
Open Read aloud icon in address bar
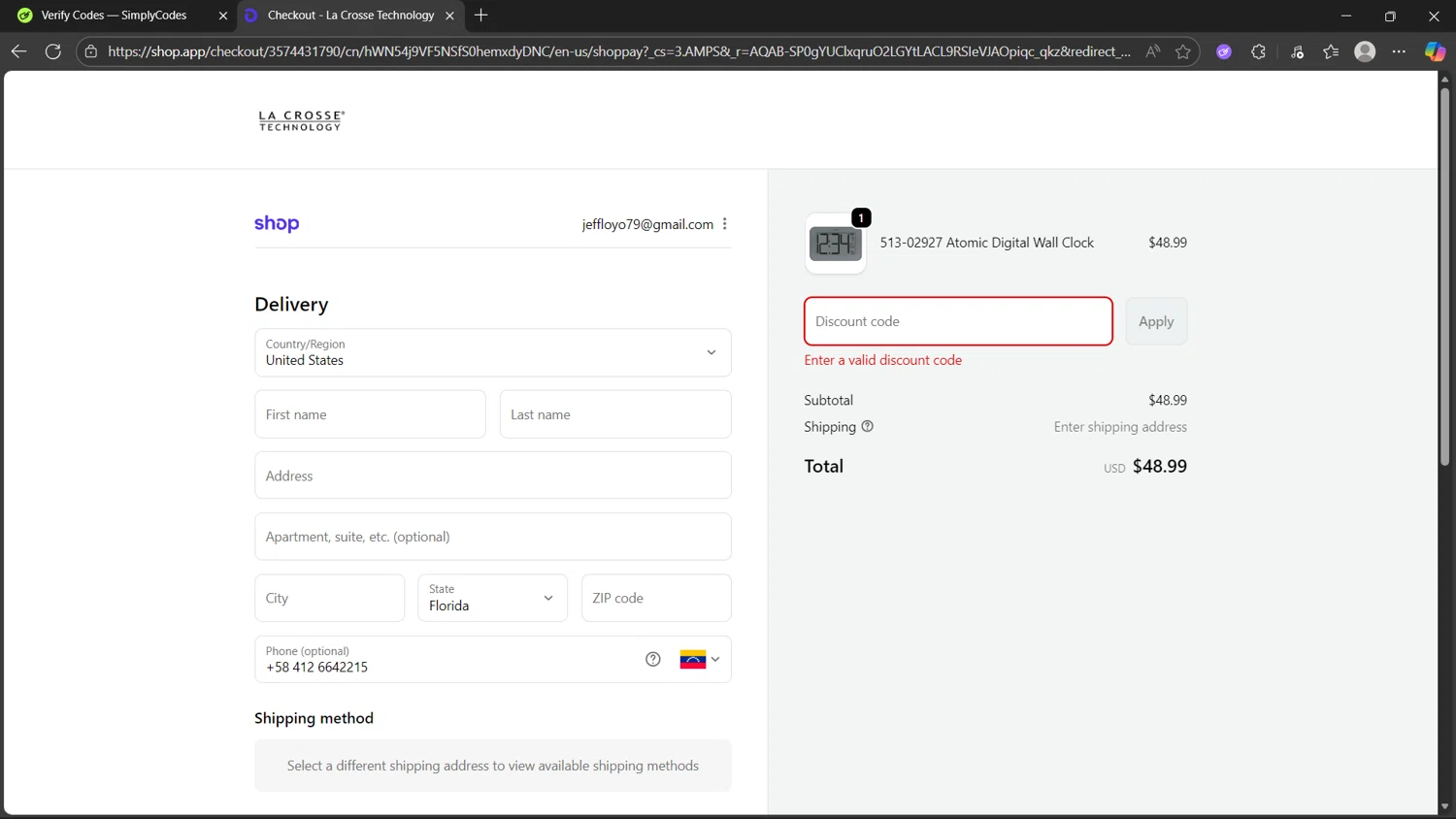coord(1152,51)
